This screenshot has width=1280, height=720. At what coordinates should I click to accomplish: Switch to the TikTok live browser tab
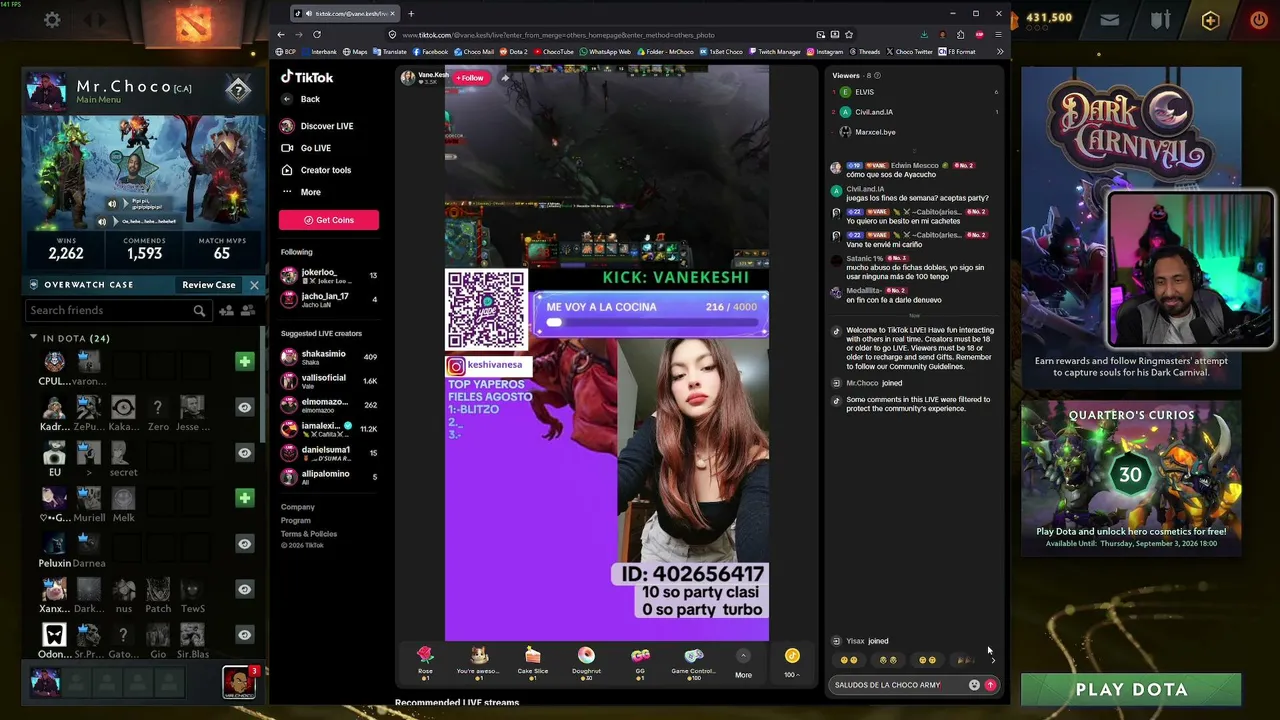[x=345, y=14]
